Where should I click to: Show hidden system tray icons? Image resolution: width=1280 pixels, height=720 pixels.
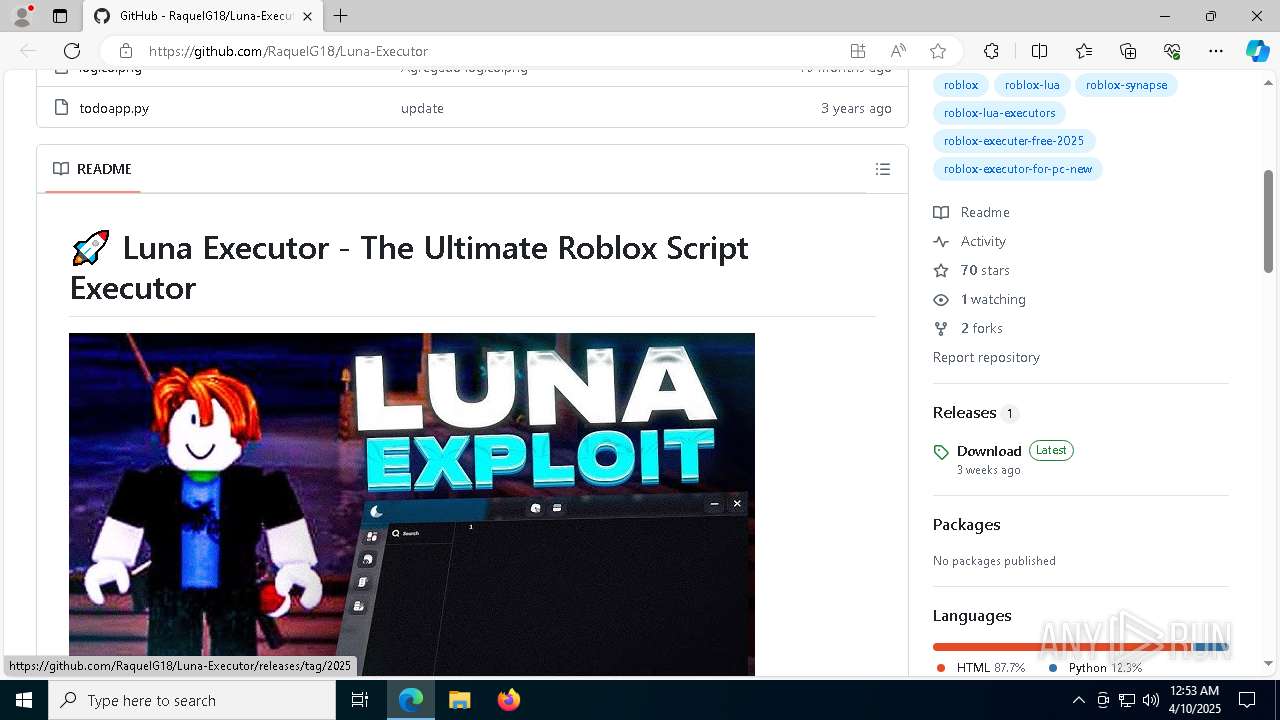point(1078,700)
